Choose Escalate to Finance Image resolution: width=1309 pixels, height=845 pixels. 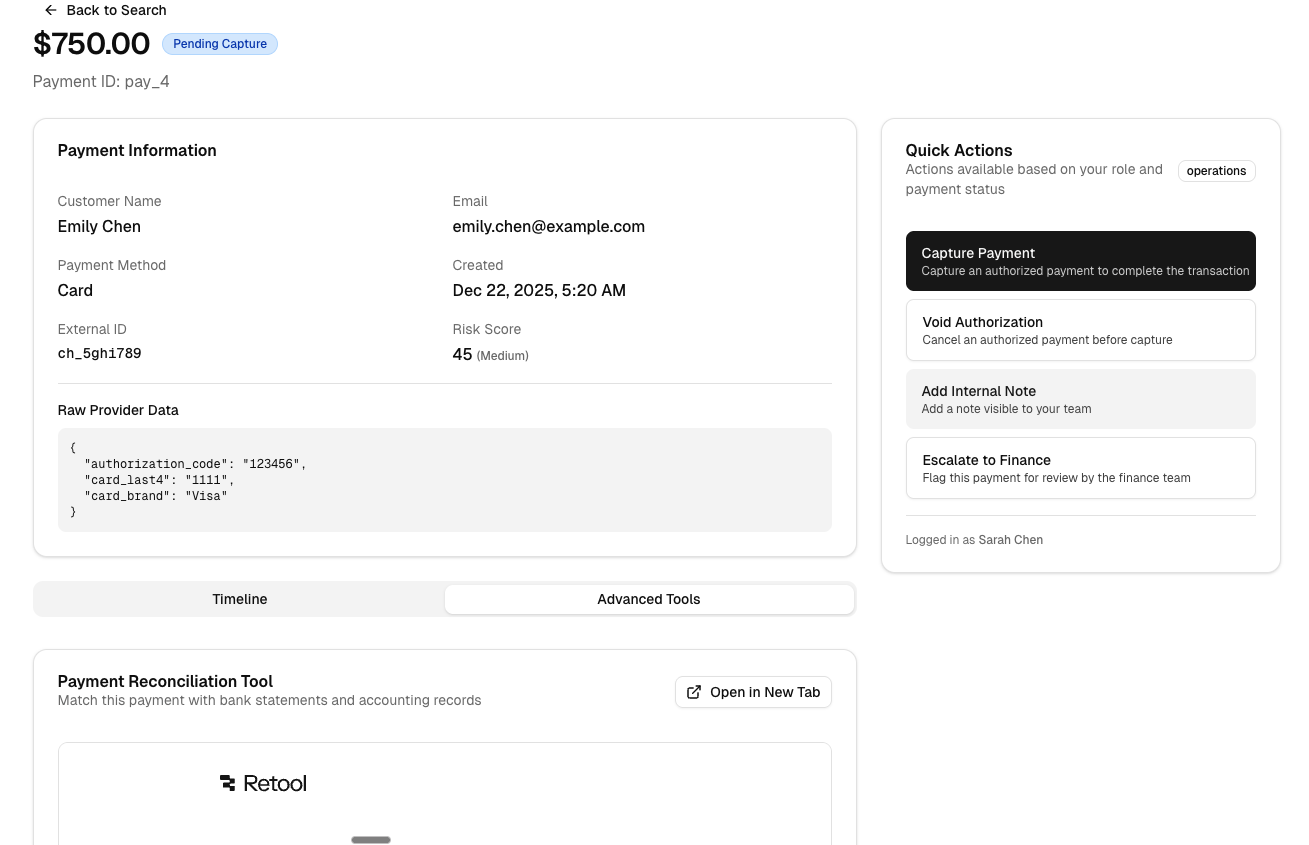click(1080, 467)
